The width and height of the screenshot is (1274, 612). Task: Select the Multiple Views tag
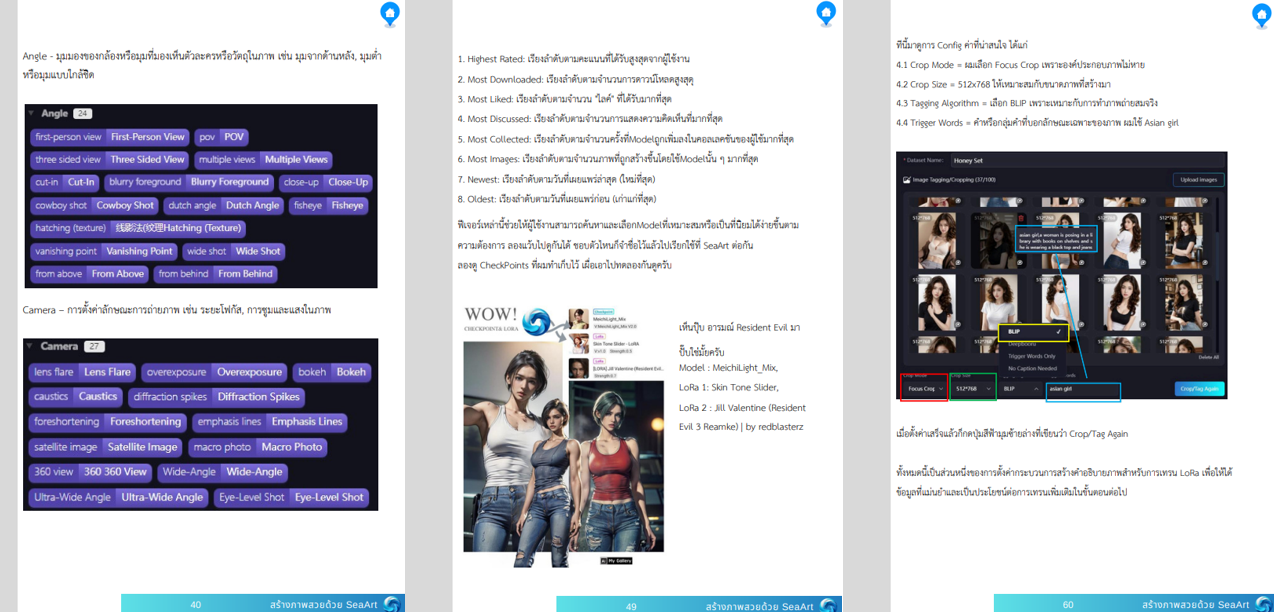coord(263,159)
